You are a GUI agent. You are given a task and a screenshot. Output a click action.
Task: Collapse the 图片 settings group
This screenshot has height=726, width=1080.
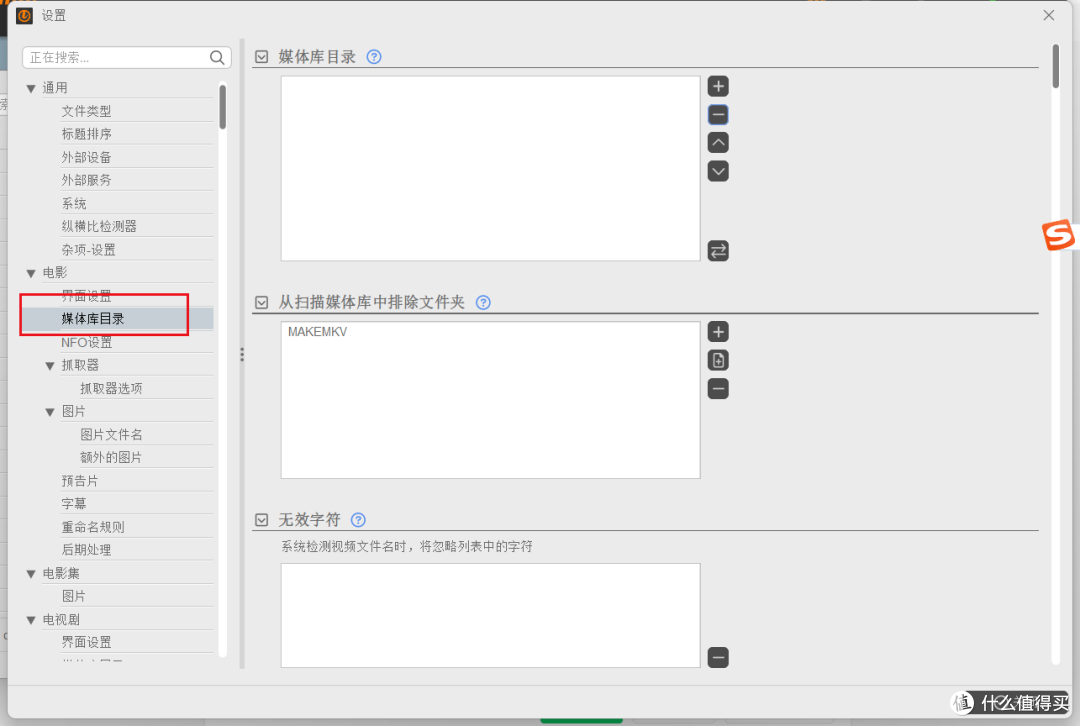50,410
